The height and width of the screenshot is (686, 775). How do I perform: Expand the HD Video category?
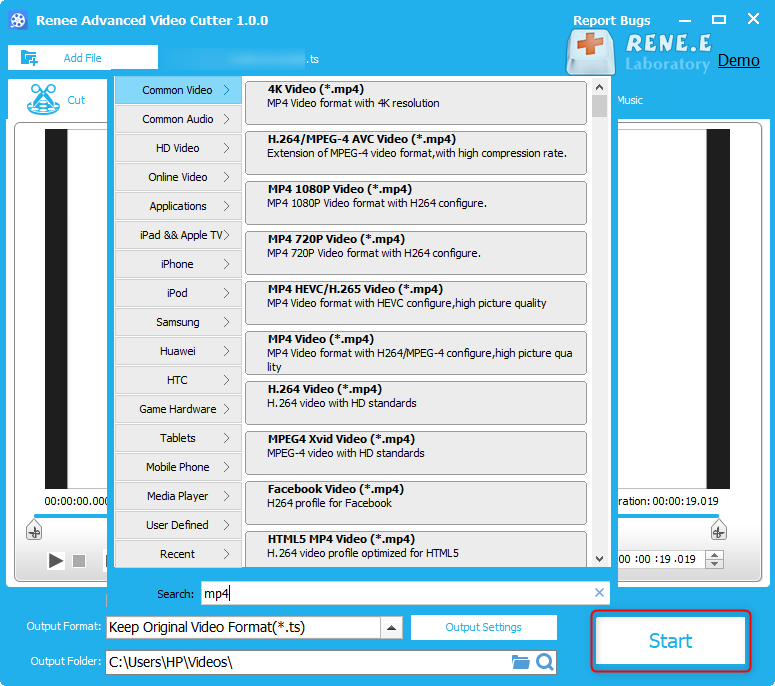coord(178,148)
